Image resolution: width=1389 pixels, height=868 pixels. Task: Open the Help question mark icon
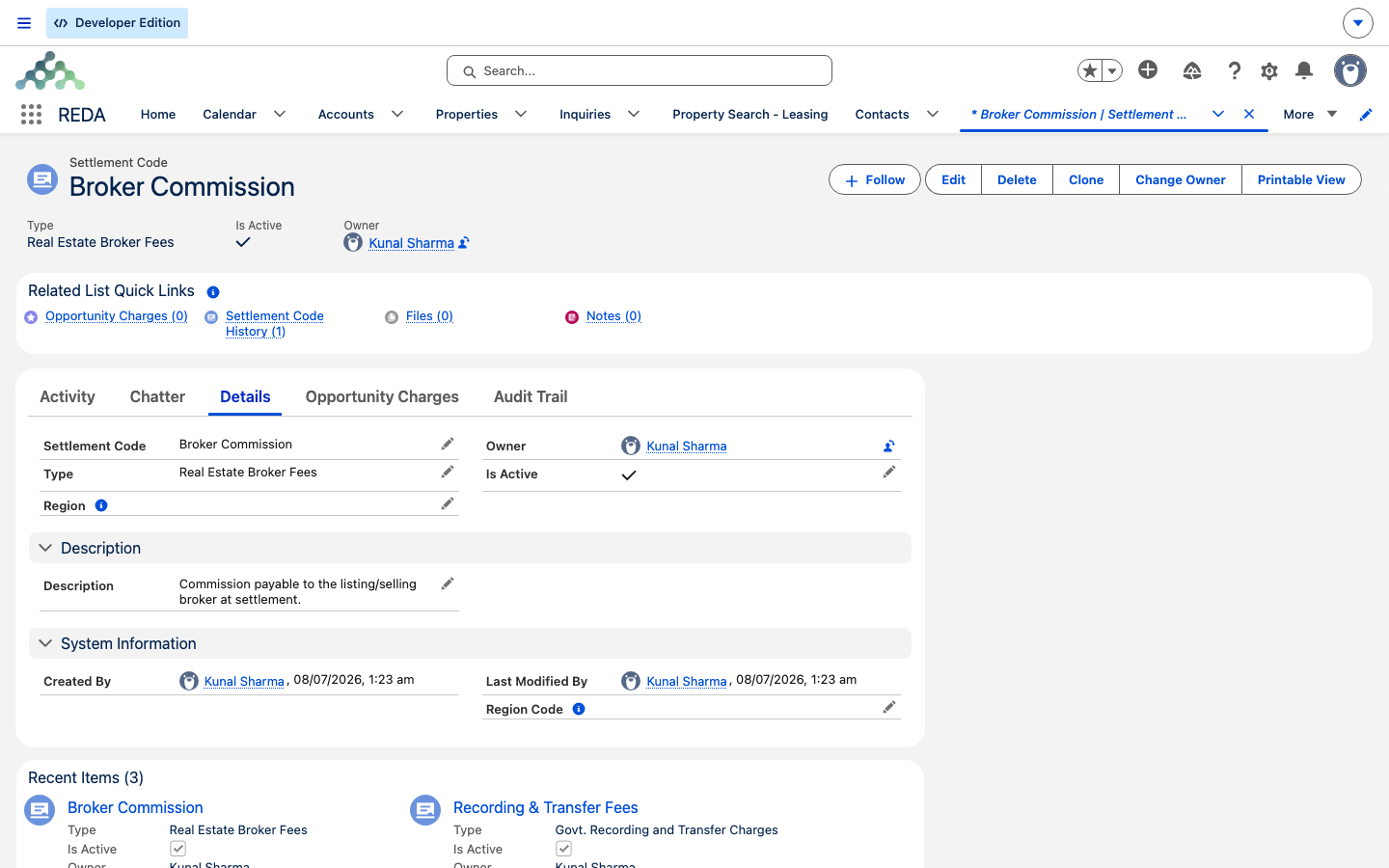coord(1234,70)
